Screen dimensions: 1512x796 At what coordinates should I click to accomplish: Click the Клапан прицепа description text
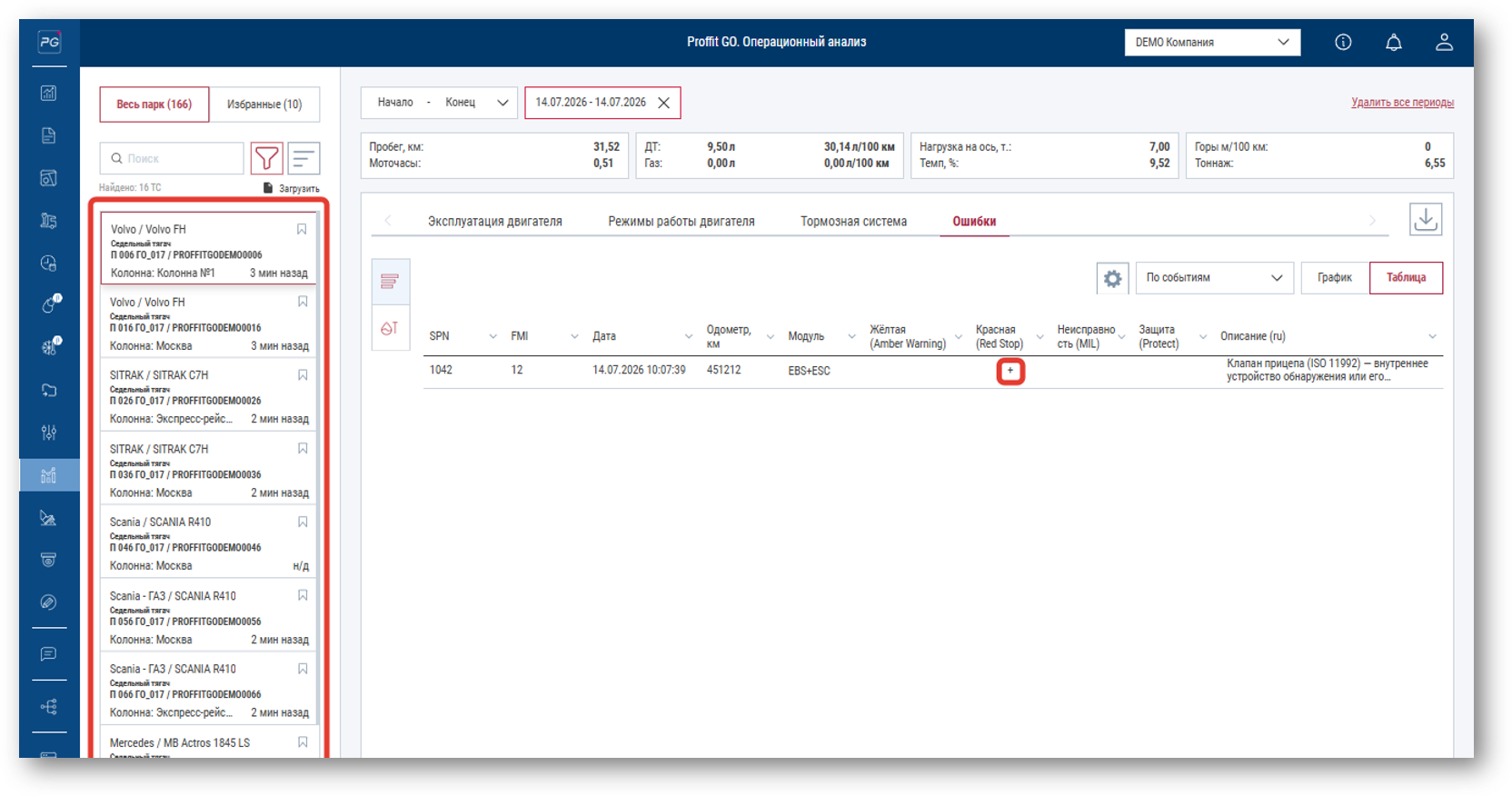tap(1327, 370)
